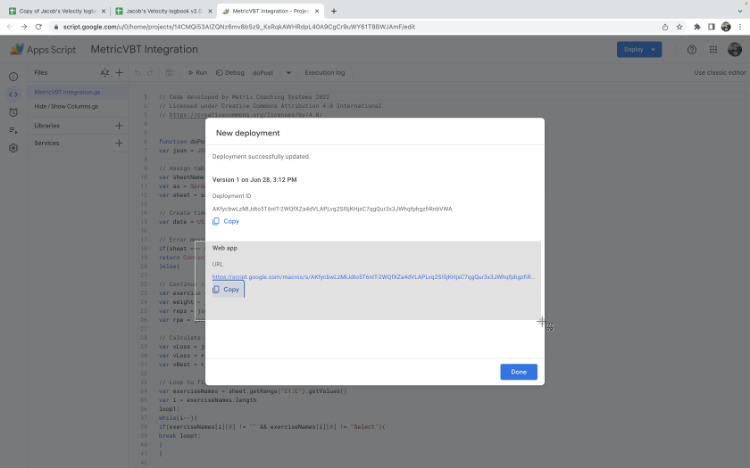Click the Services section label

click(47, 143)
